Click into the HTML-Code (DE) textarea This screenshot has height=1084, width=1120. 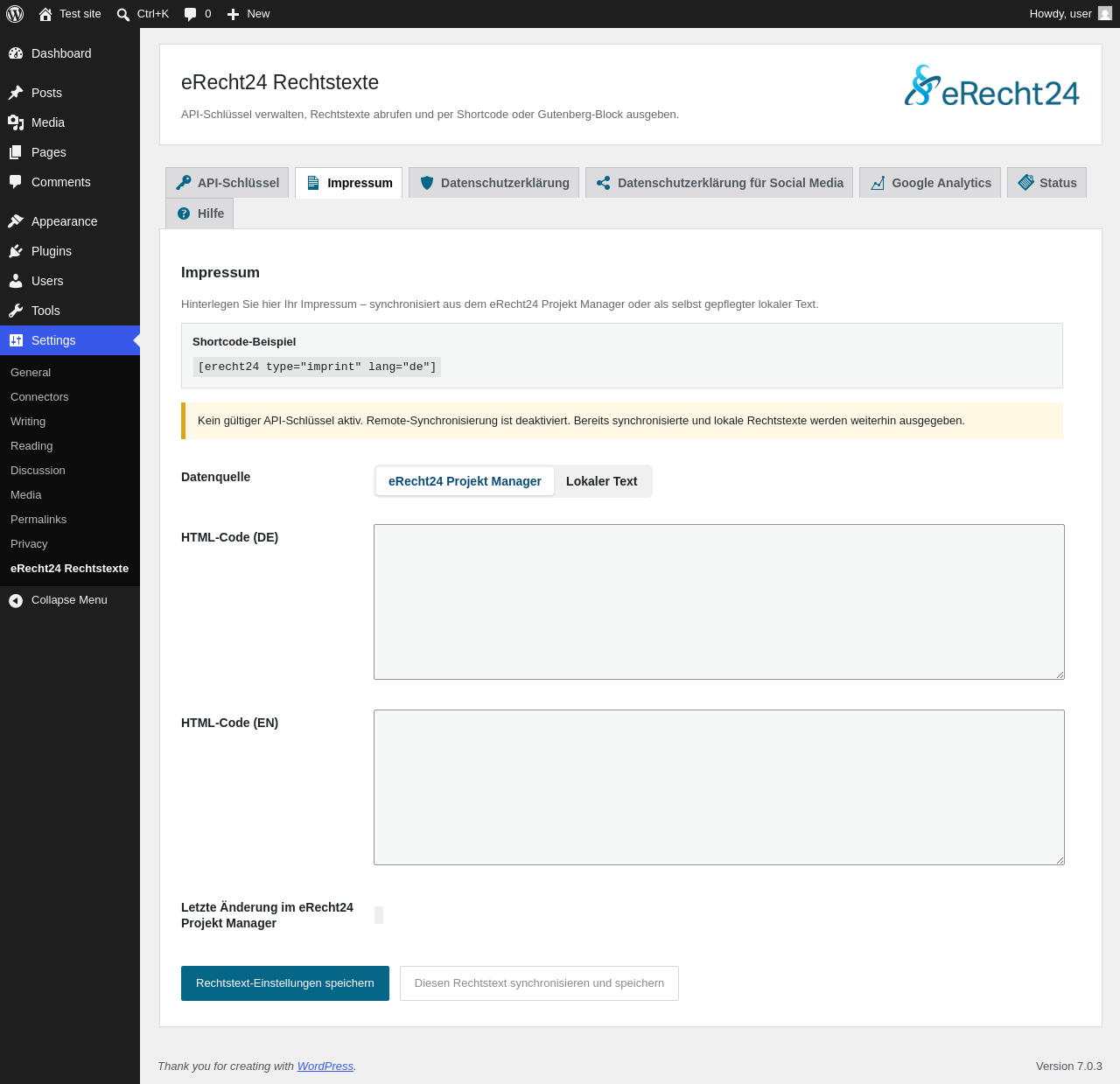(x=719, y=602)
